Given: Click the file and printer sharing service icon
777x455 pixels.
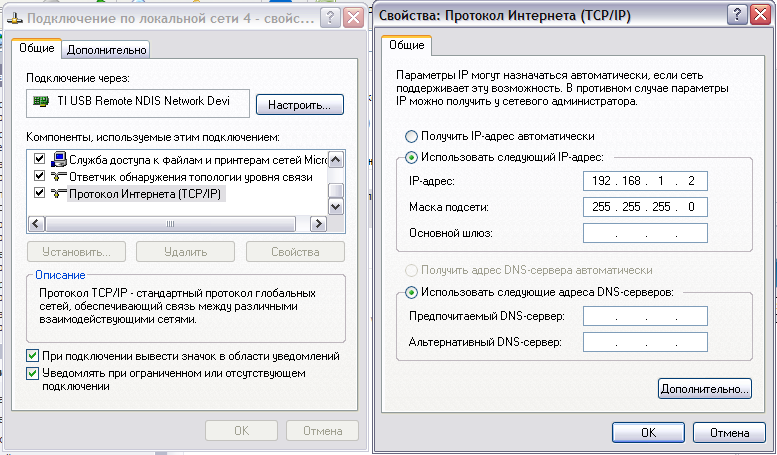Looking at the screenshot, I should (x=59, y=159).
